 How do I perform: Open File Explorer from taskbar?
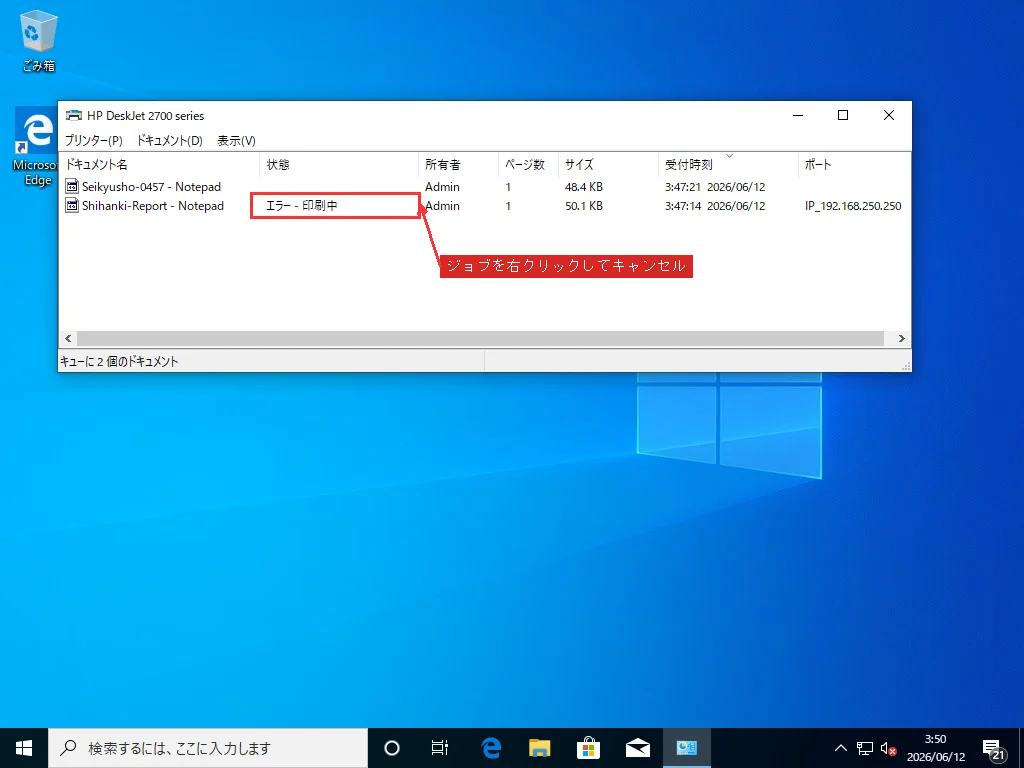(x=539, y=748)
